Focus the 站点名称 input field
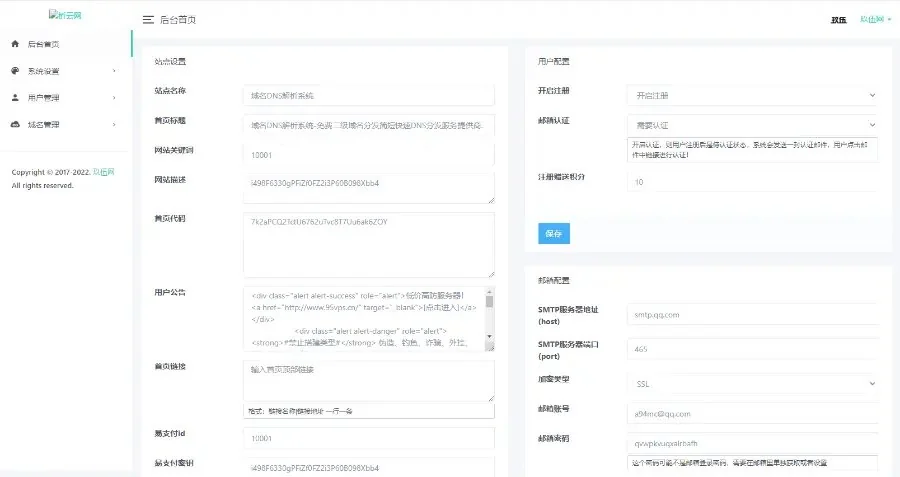The width and height of the screenshot is (900, 477). (368, 95)
